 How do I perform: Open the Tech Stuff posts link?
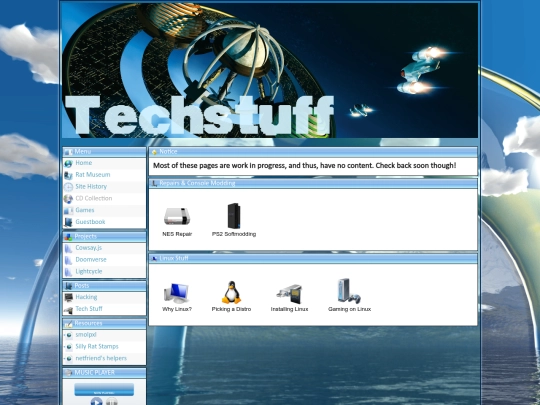coord(89,309)
